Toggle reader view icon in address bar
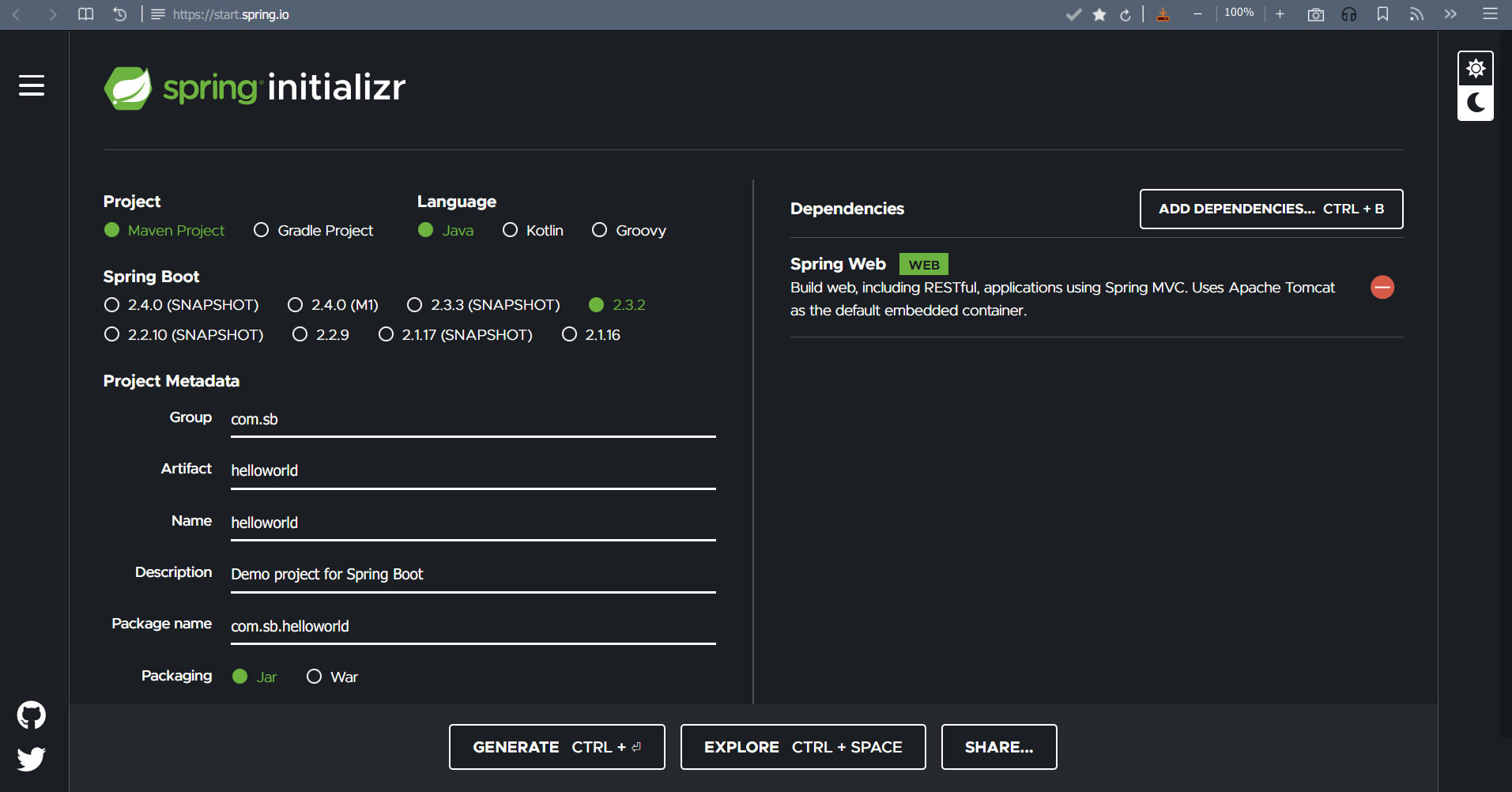 pos(158,14)
